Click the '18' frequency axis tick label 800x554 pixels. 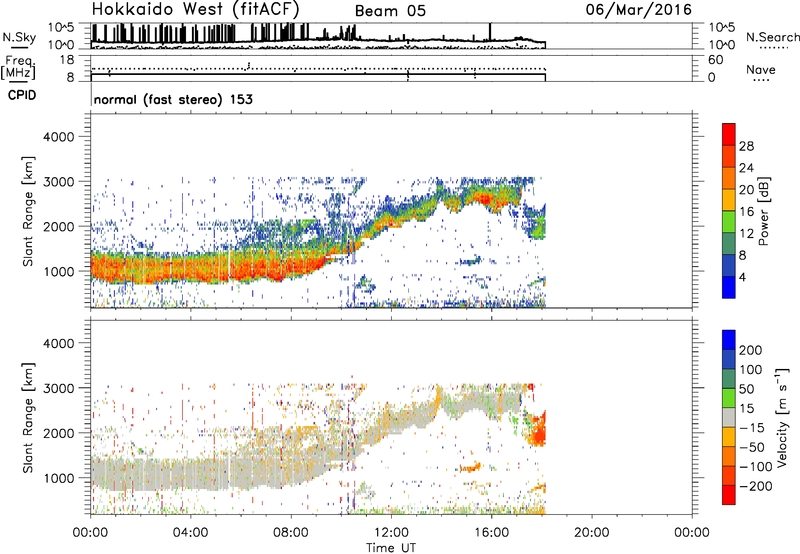[67, 59]
